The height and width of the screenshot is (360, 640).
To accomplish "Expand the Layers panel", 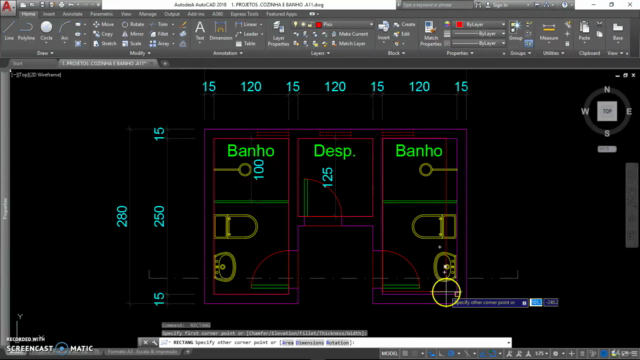I will pos(320,53).
